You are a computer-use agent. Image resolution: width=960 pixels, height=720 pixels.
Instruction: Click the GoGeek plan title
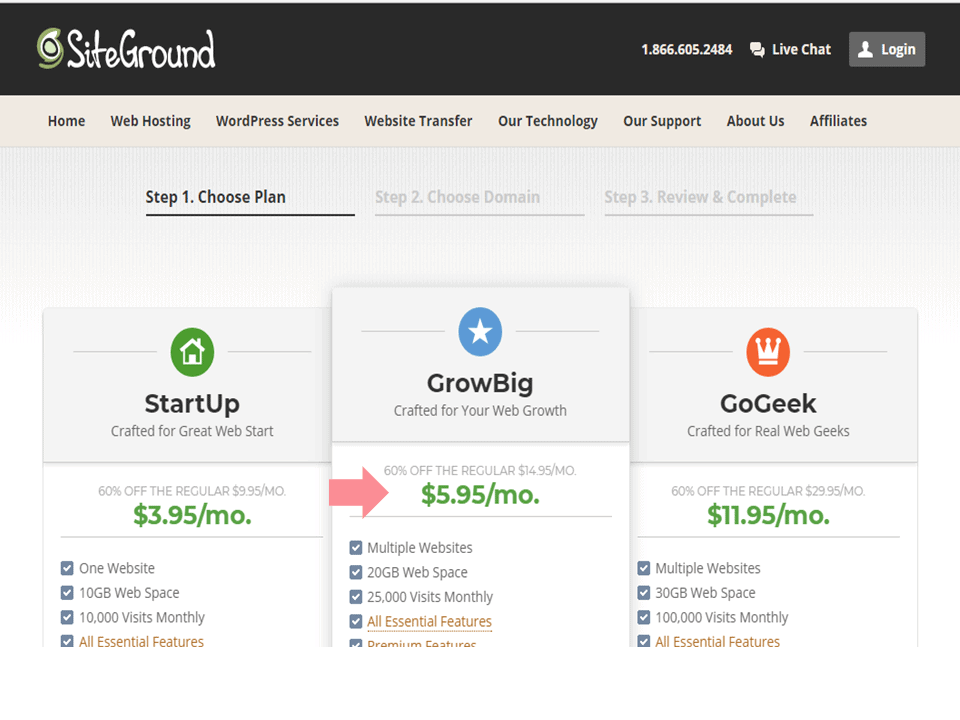768,403
